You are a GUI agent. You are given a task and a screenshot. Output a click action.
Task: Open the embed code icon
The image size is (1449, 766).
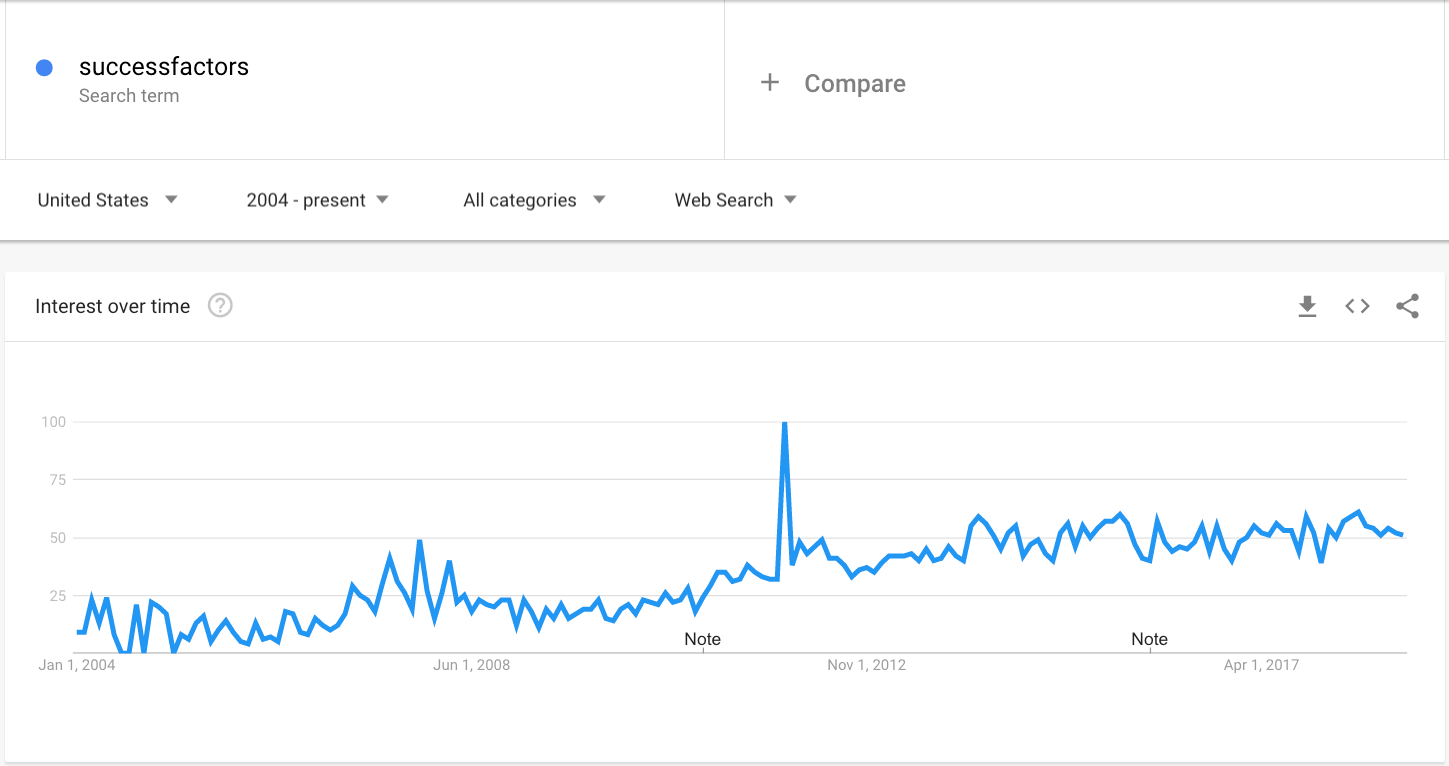click(x=1357, y=306)
